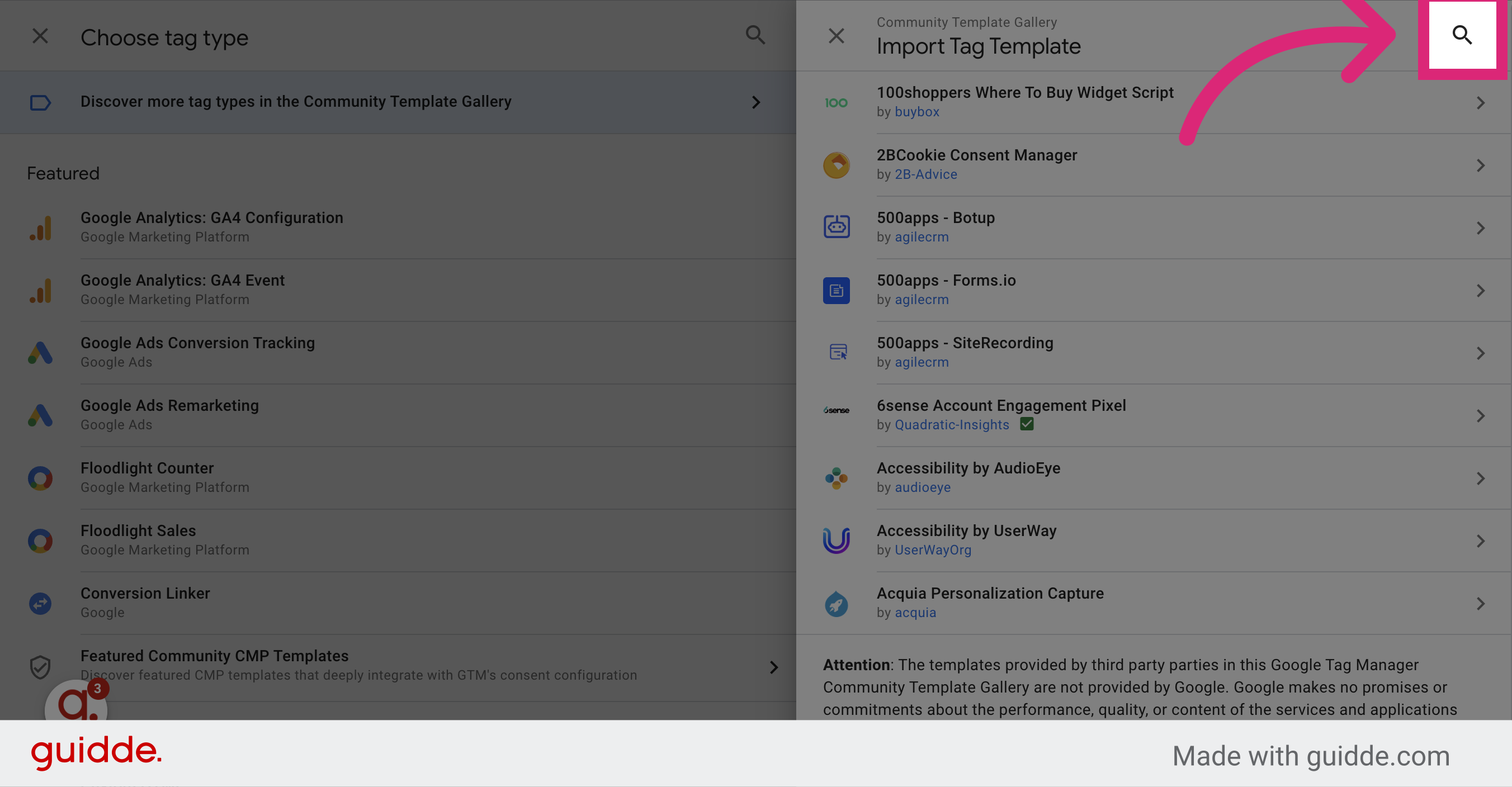This screenshot has height=787, width=1512.
Task: Click Floodlight Counter ring icon
Action: tap(40, 478)
